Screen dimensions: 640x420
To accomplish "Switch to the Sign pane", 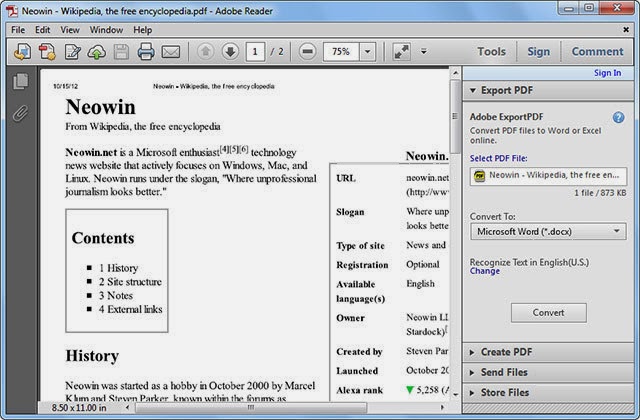I will click(538, 51).
